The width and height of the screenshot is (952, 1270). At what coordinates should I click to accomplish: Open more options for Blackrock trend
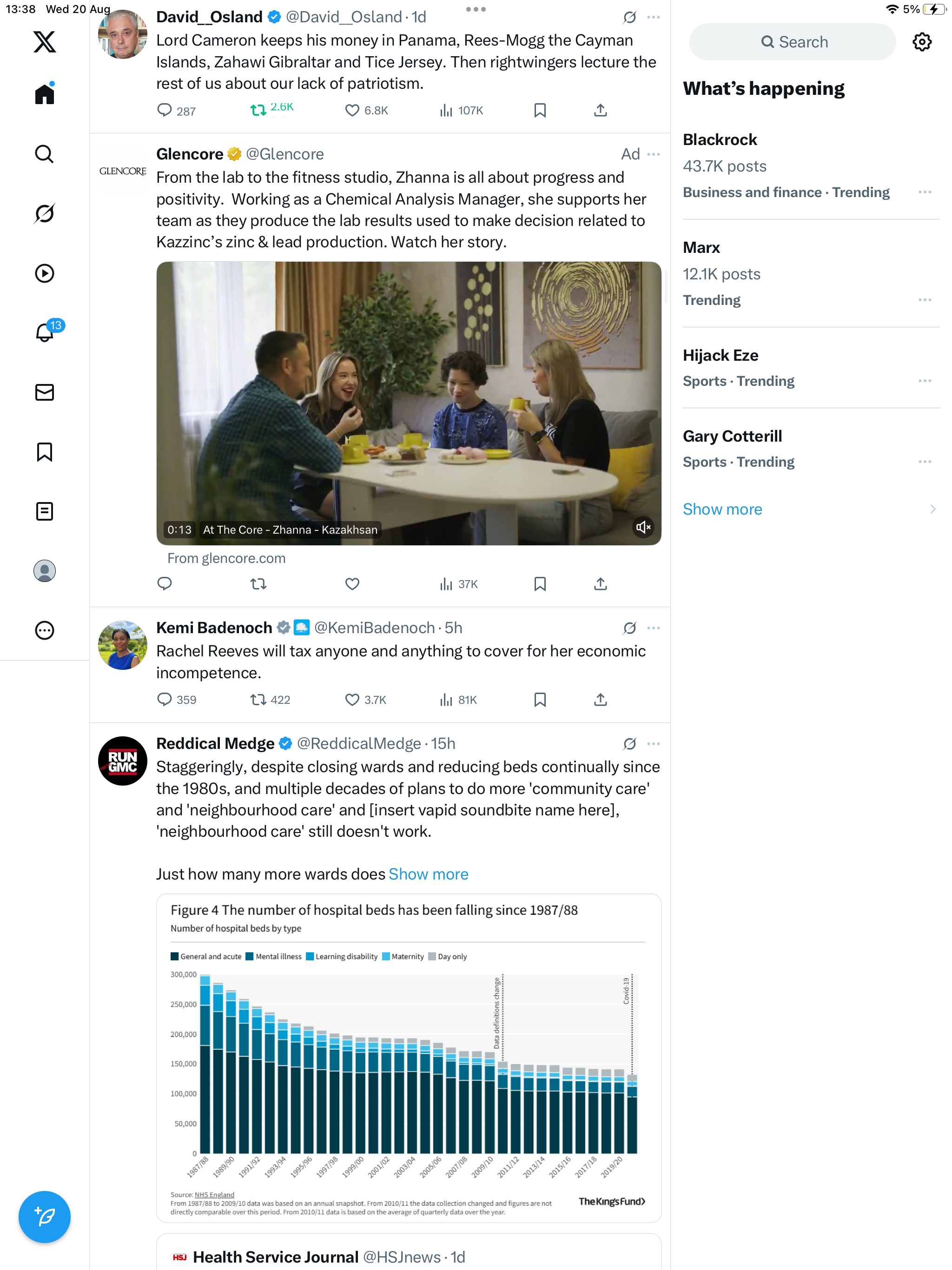point(925,192)
